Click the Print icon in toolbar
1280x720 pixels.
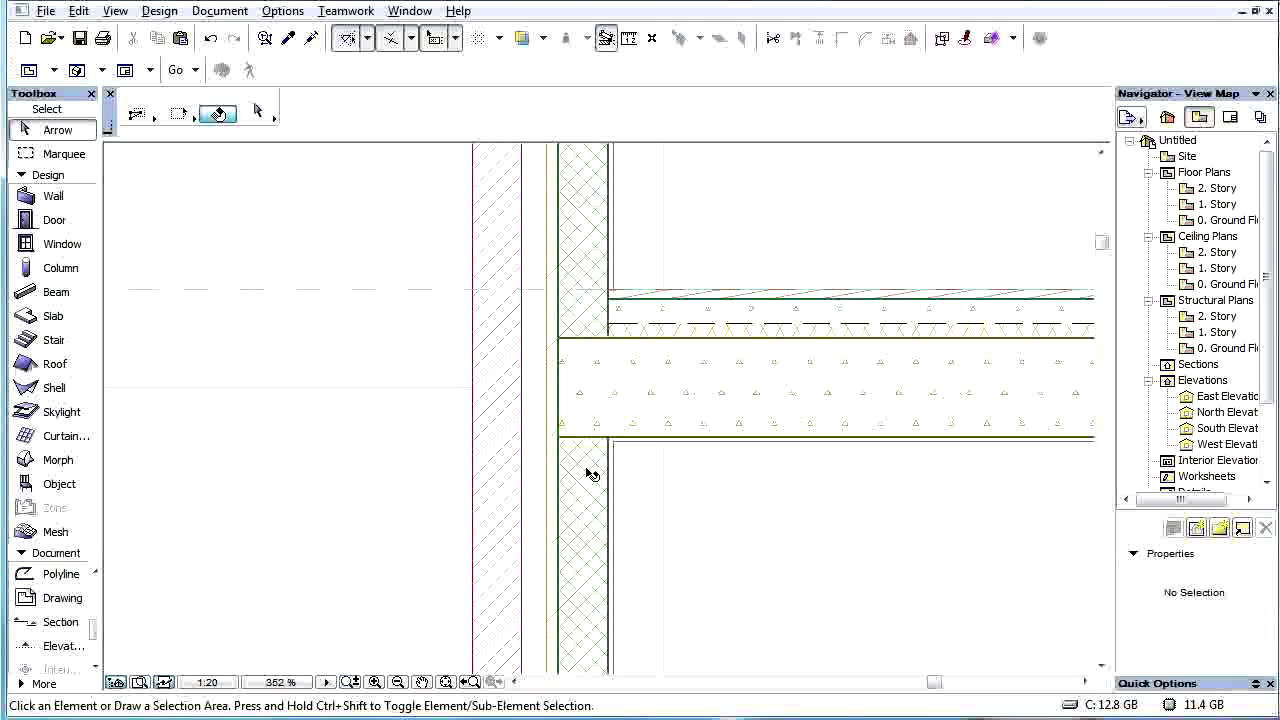point(103,38)
